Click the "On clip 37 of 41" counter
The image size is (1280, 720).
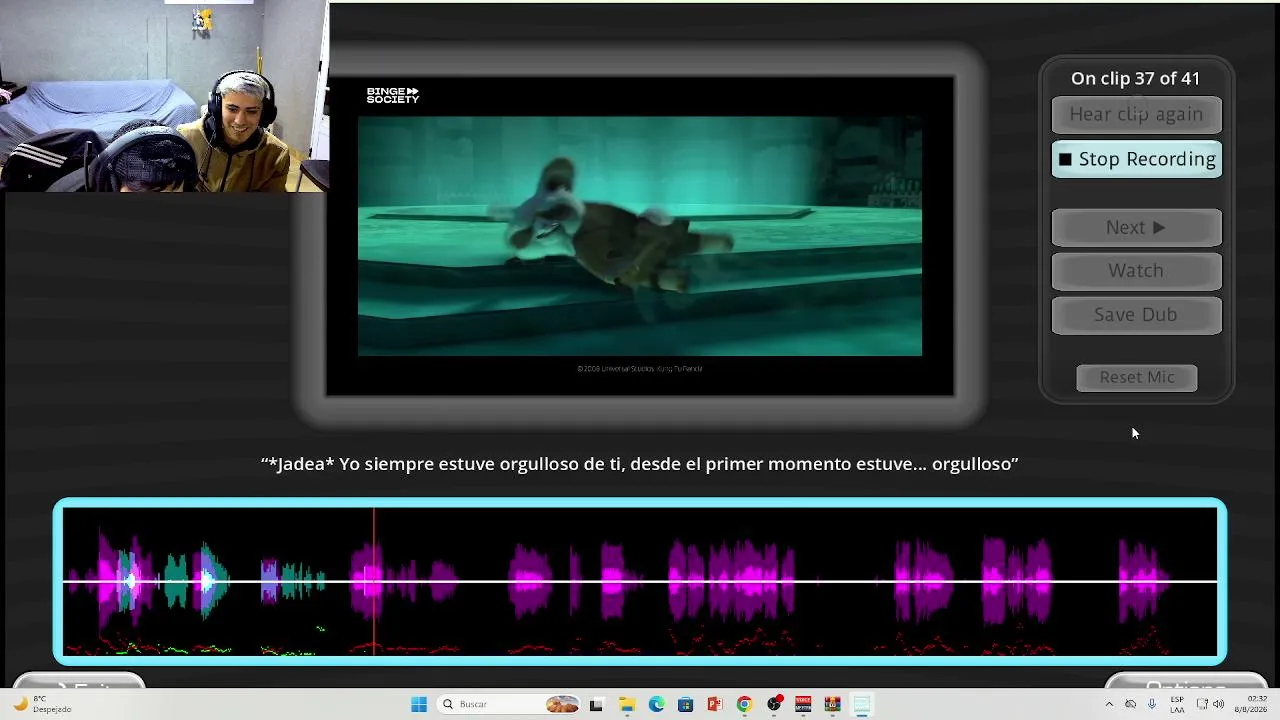point(1135,78)
